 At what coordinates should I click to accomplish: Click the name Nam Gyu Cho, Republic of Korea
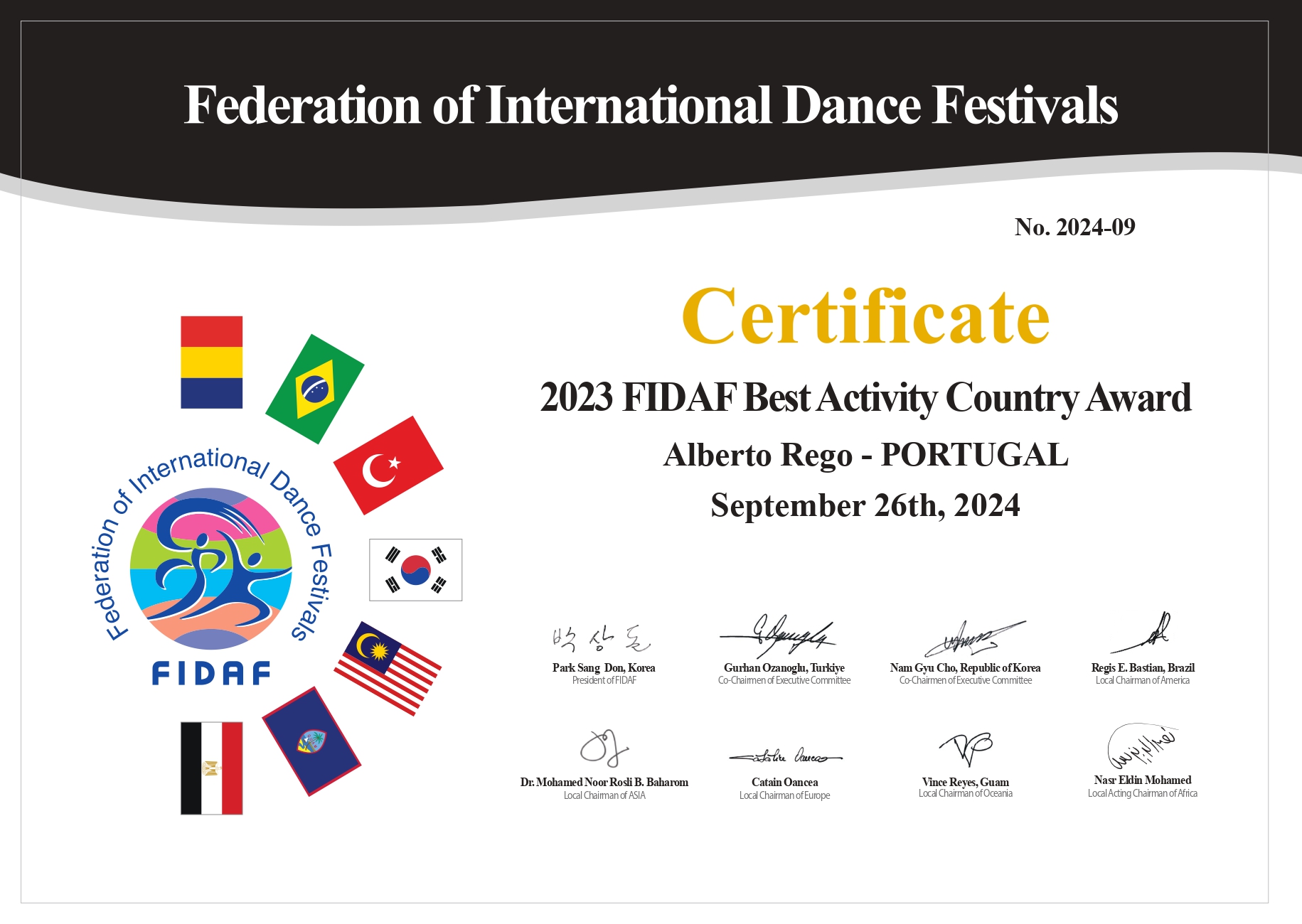(x=965, y=667)
